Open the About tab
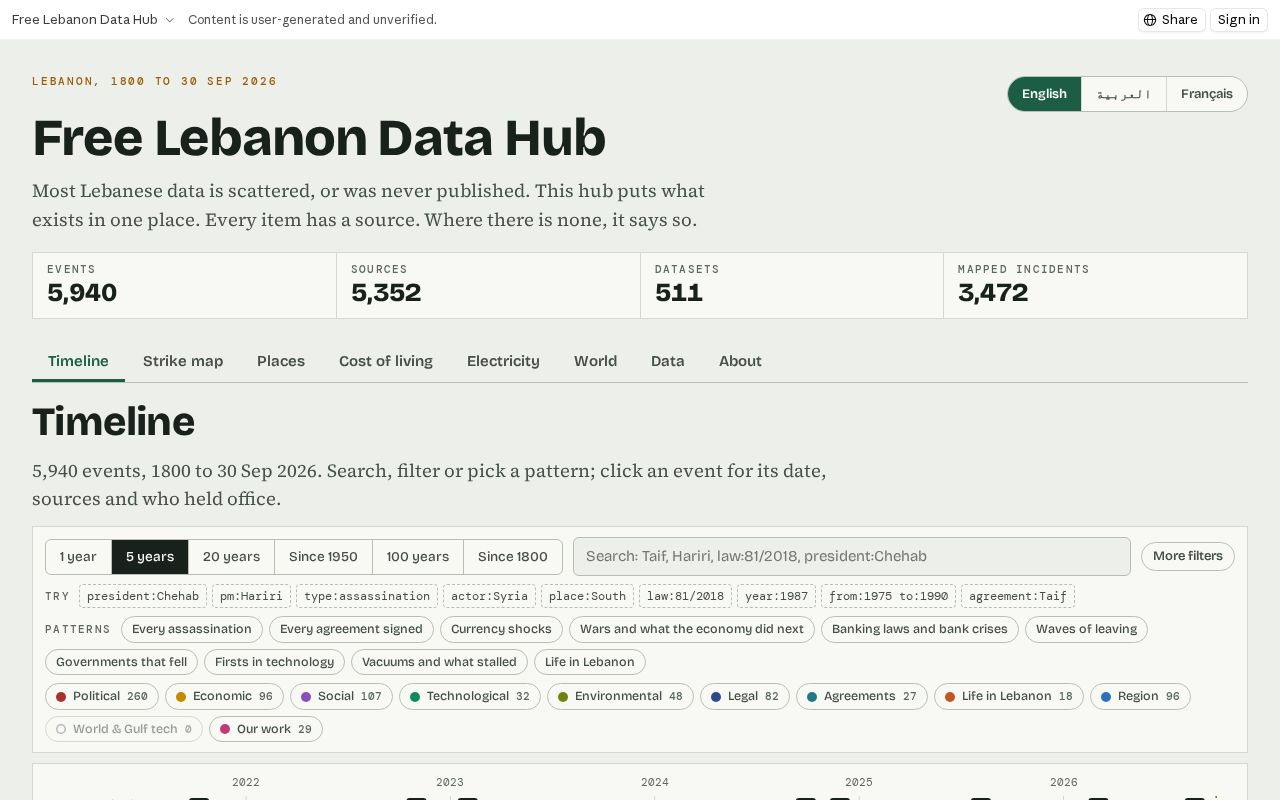Image resolution: width=1280 pixels, height=800 pixels. point(740,361)
